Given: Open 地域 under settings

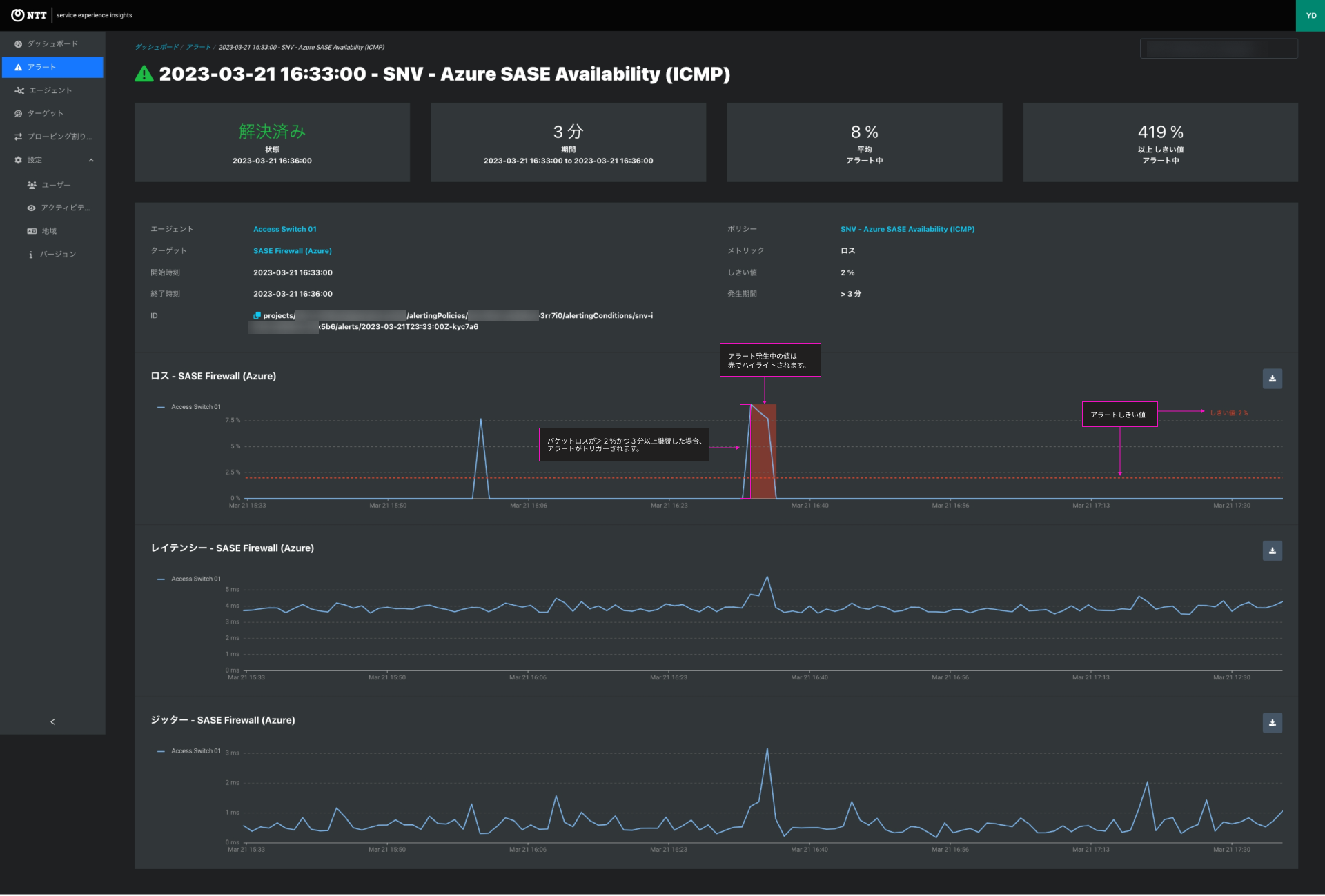Looking at the screenshot, I should tap(50, 231).
